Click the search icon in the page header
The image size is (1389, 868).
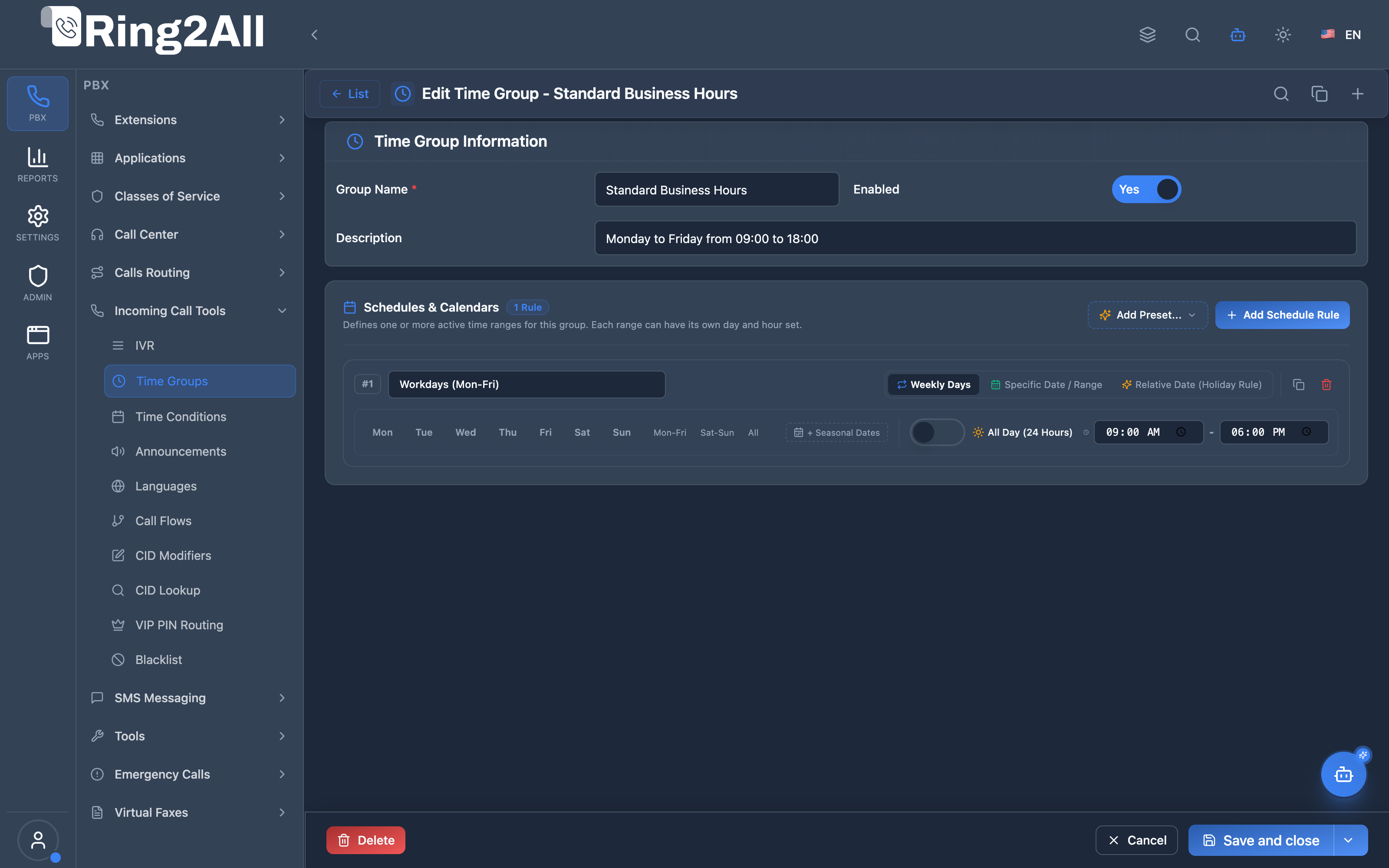pyautogui.click(x=1281, y=94)
